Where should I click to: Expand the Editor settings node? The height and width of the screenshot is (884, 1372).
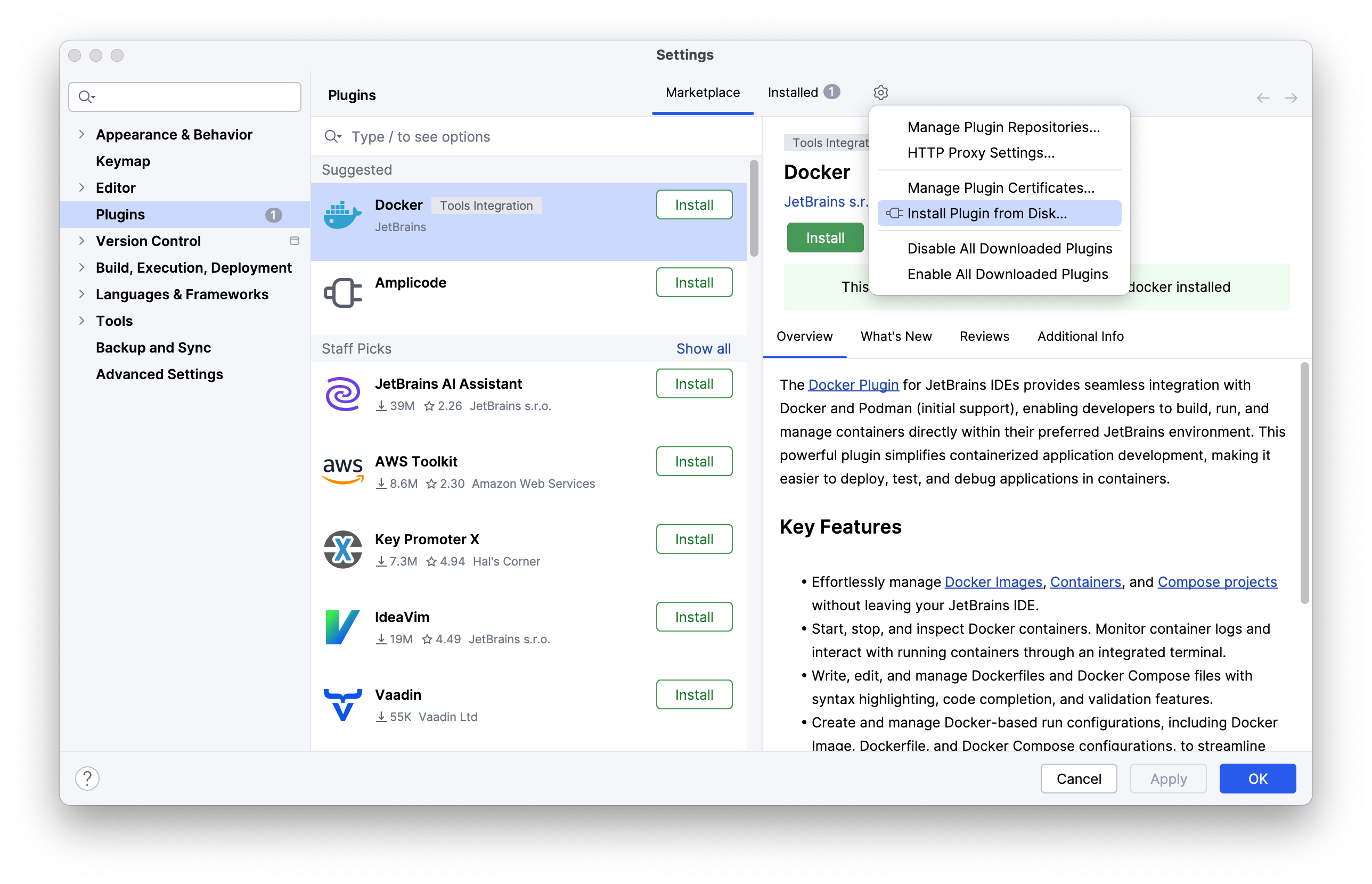[81, 187]
